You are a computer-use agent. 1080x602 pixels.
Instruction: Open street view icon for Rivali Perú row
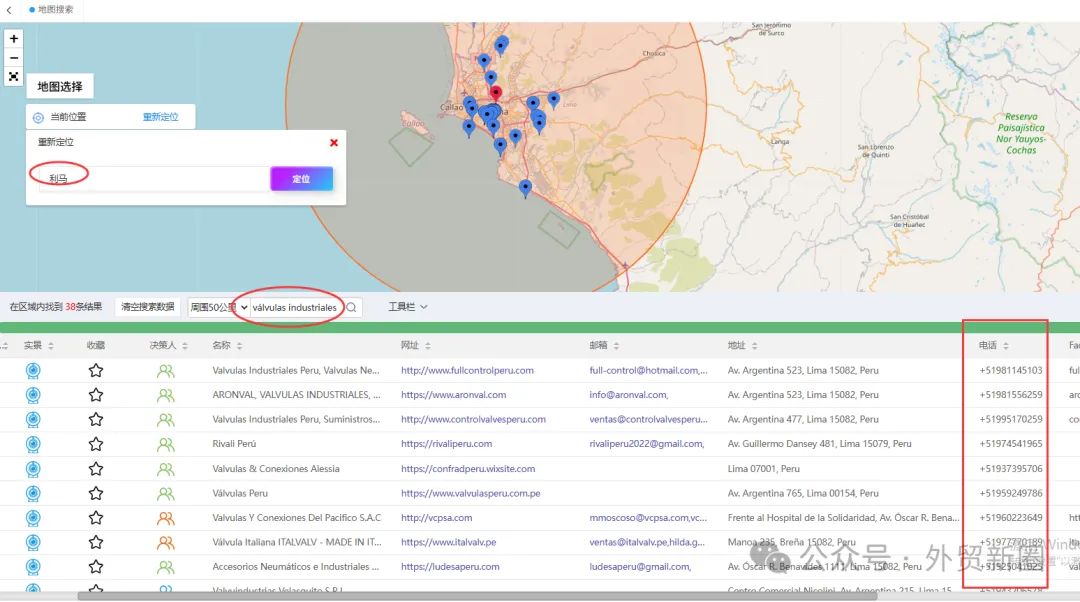point(33,444)
